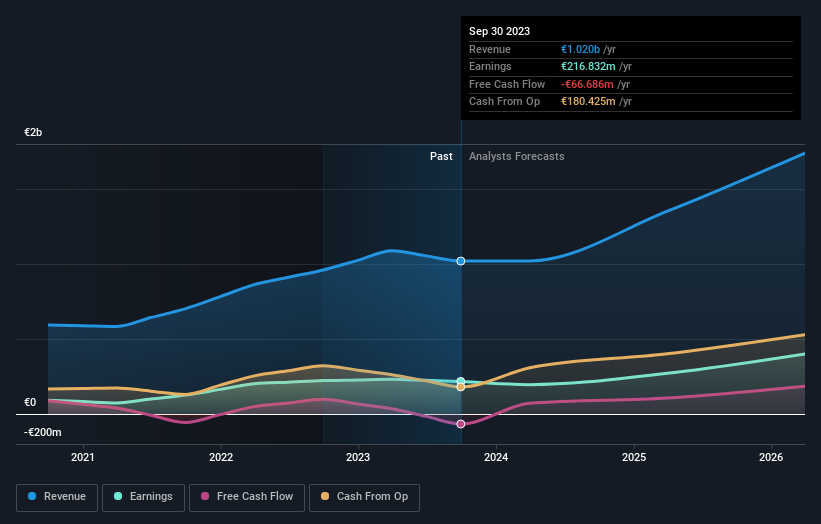The image size is (821, 524).
Task: Click the €2b y-axis label
Action: point(33,132)
